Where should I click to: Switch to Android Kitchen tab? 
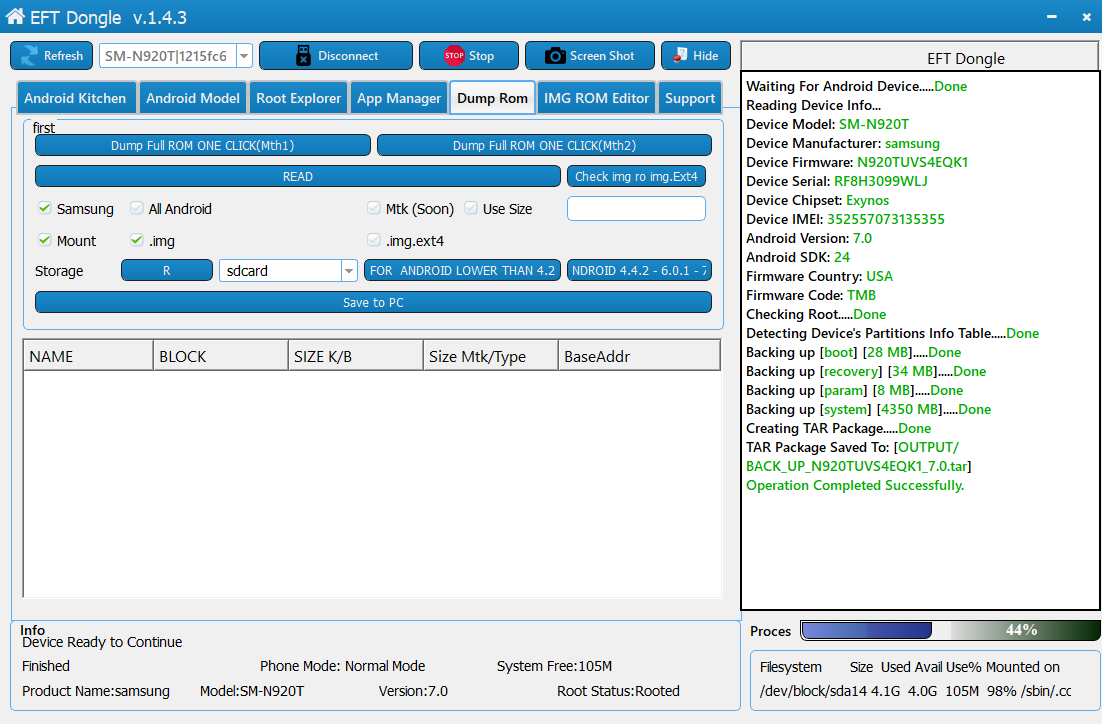[75, 98]
